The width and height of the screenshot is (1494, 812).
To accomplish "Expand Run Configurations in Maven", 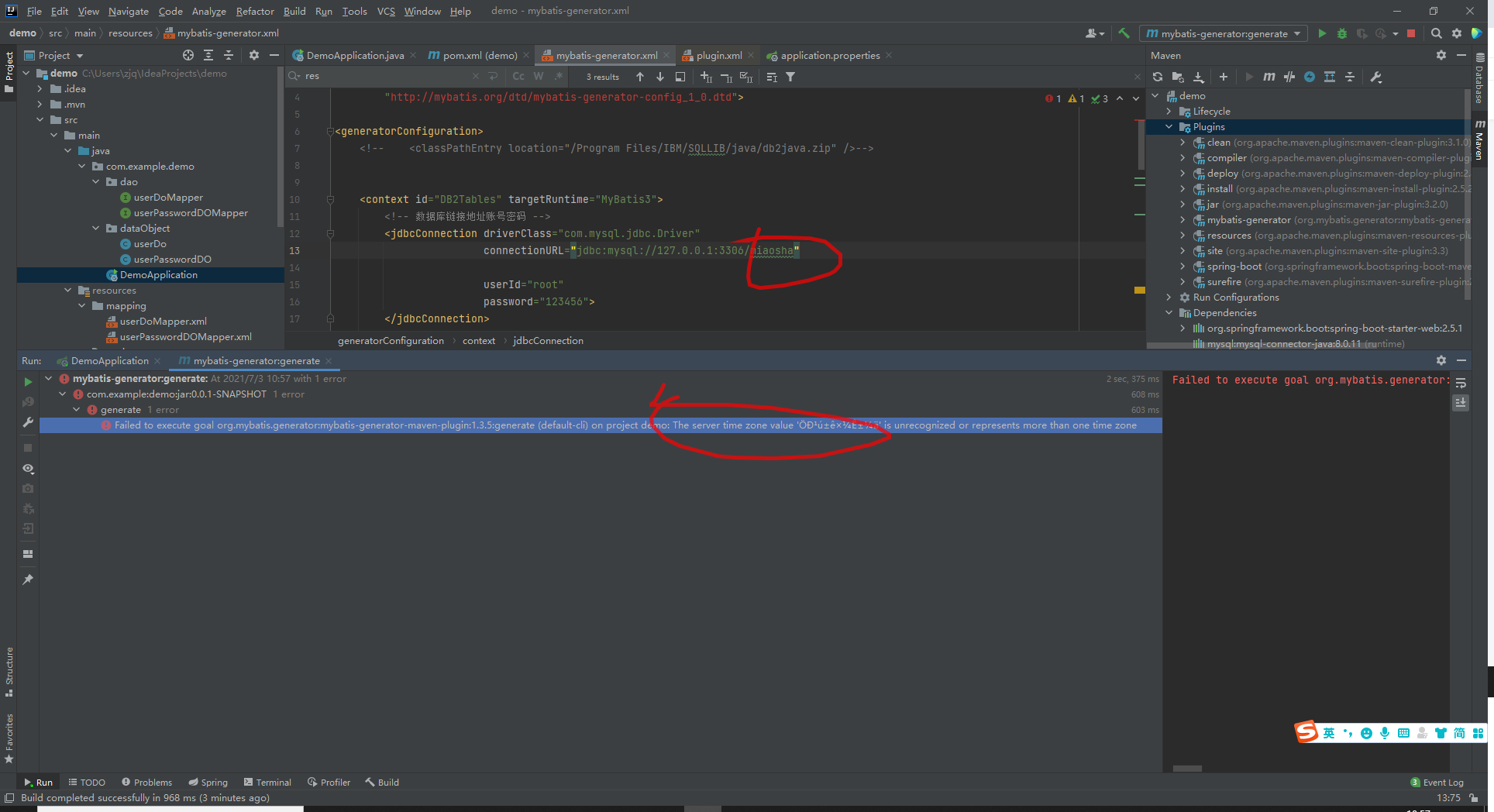I will (x=1169, y=298).
